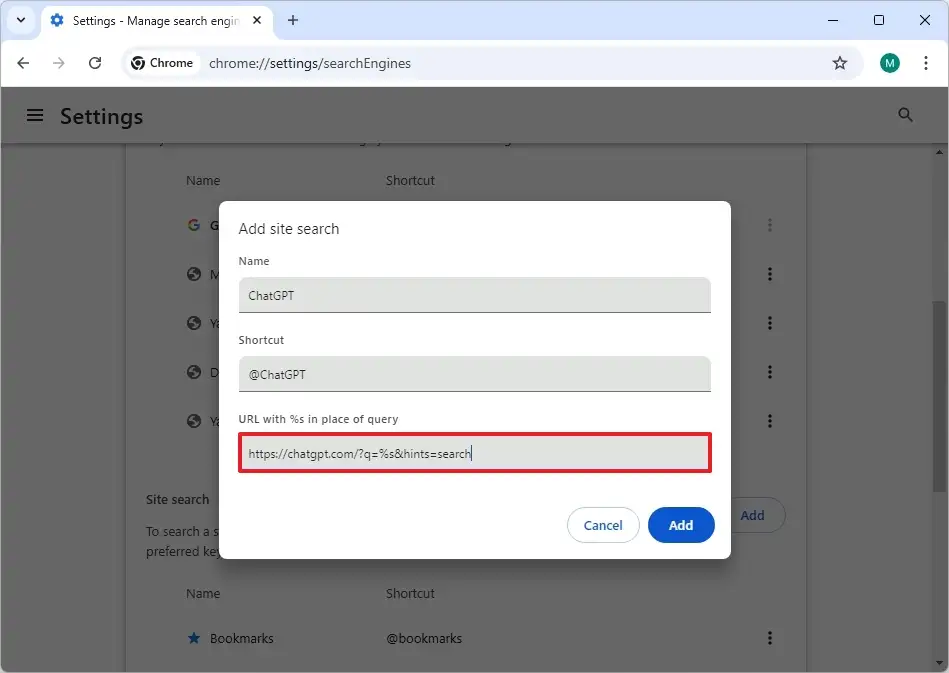This screenshot has height=673, width=949.
Task: Cancel the Add site search dialog
Action: [603, 524]
